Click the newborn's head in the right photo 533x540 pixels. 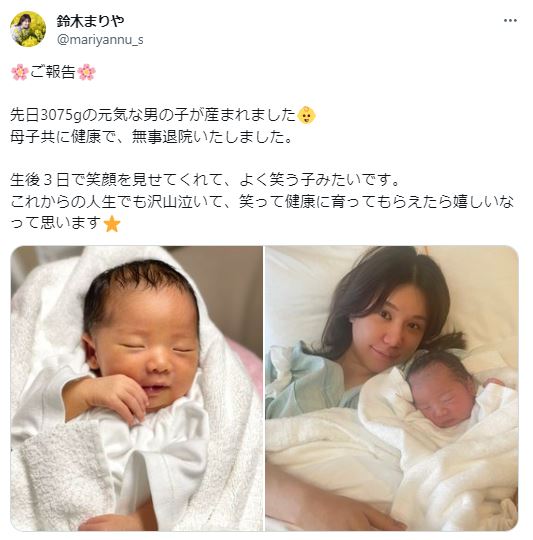pos(442,391)
